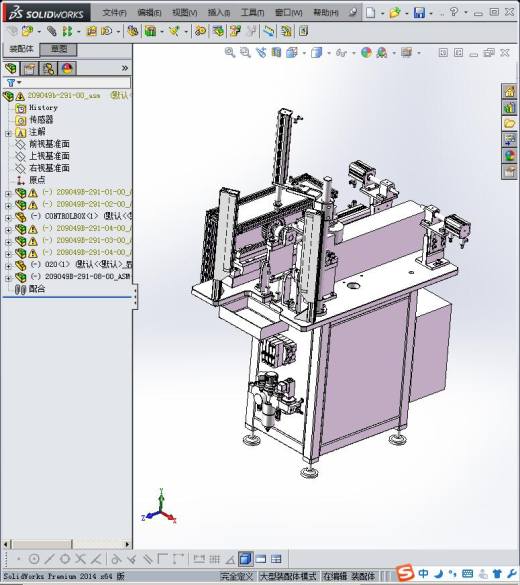This screenshot has height=585, width=520.
Task: Switch to the 草图 tab
Action: [x=59, y=49]
